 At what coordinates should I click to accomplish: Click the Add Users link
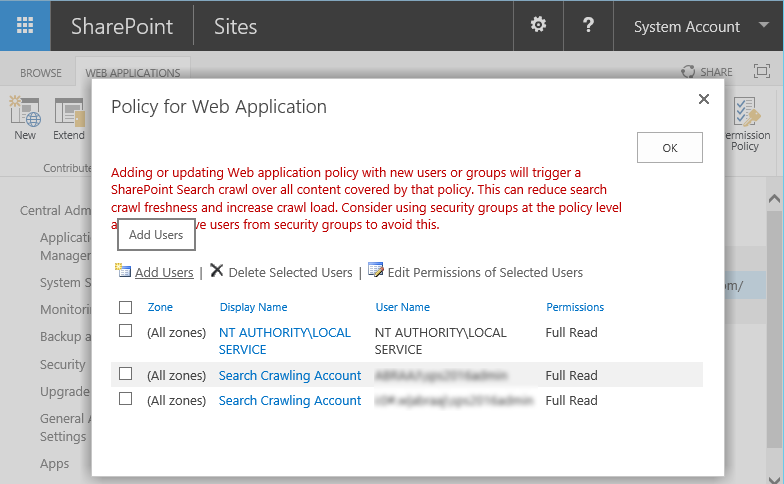pyautogui.click(x=164, y=272)
